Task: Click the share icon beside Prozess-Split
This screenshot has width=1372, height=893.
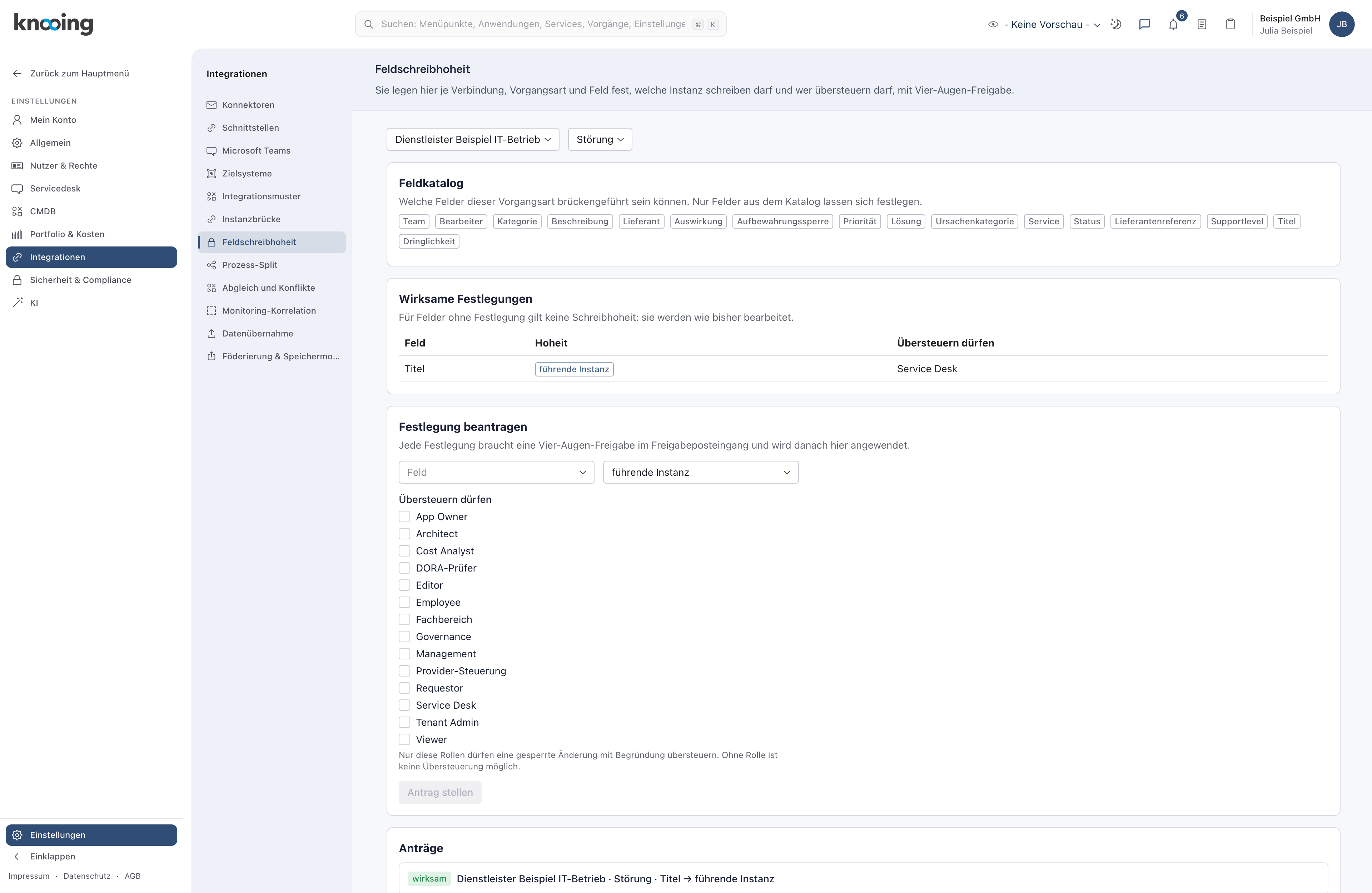Action: 212,265
